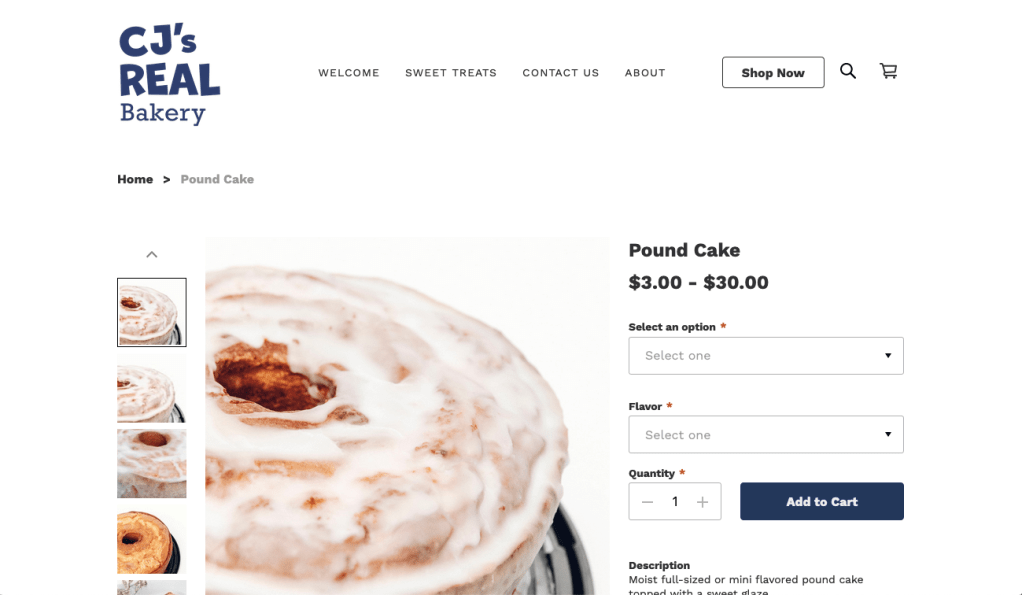Decrease quantity with the minus icon

pyautogui.click(x=647, y=502)
